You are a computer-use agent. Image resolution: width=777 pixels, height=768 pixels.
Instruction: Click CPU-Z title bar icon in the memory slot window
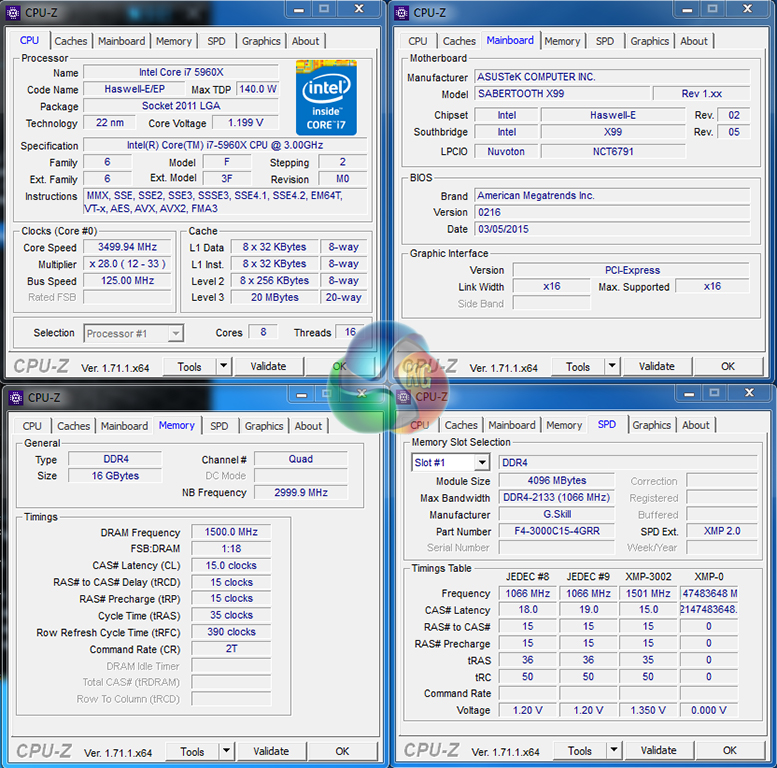click(x=402, y=397)
